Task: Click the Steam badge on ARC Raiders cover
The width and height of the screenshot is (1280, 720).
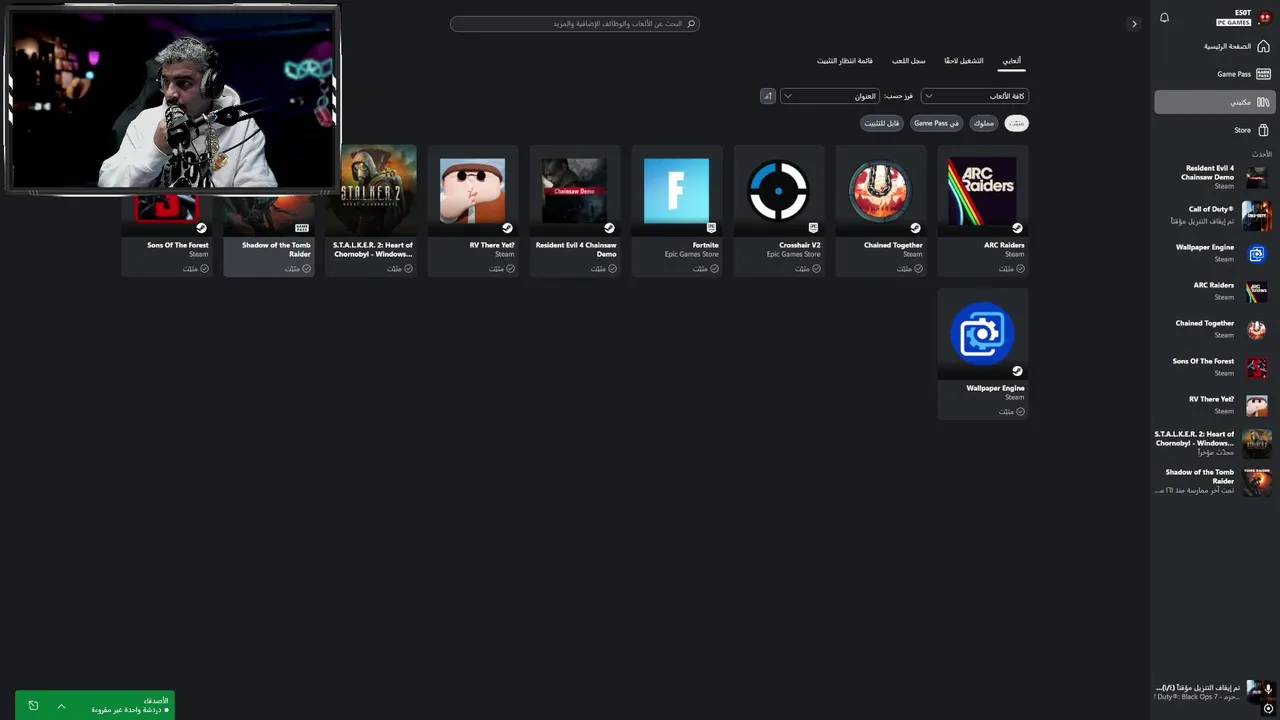Action: coord(1017,228)
